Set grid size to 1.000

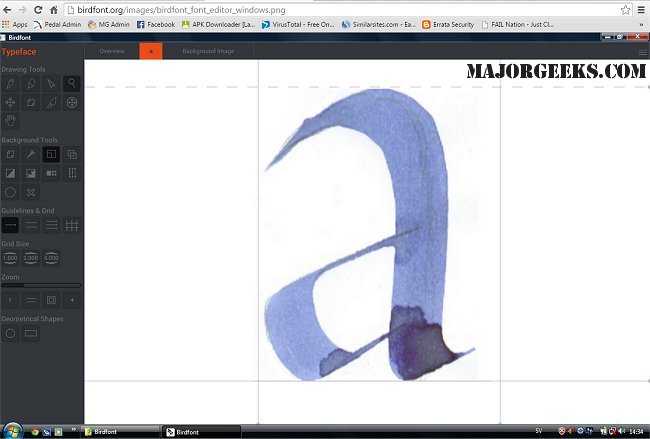(10, 258)
